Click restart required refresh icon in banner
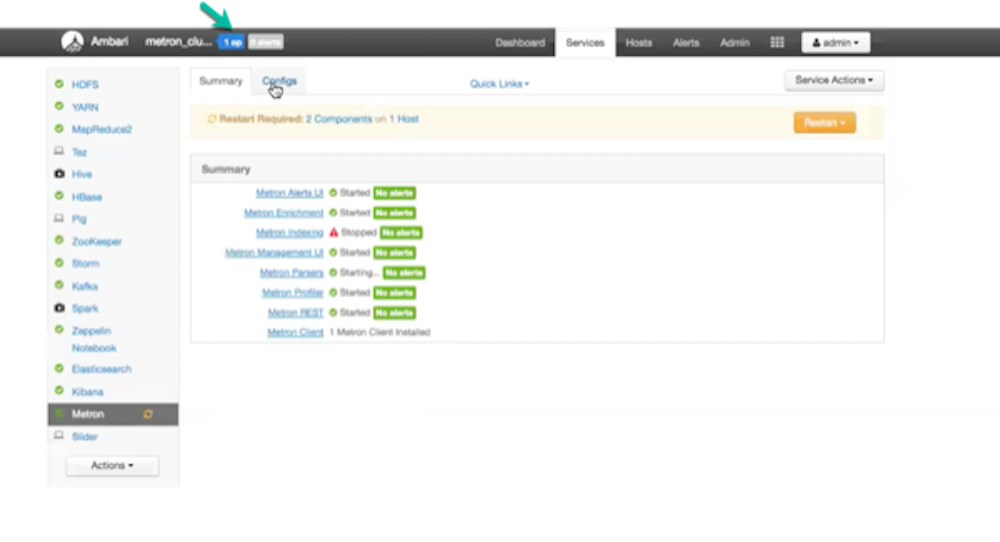The height and width of the screenshot is (542, 1000). [212, 119]
